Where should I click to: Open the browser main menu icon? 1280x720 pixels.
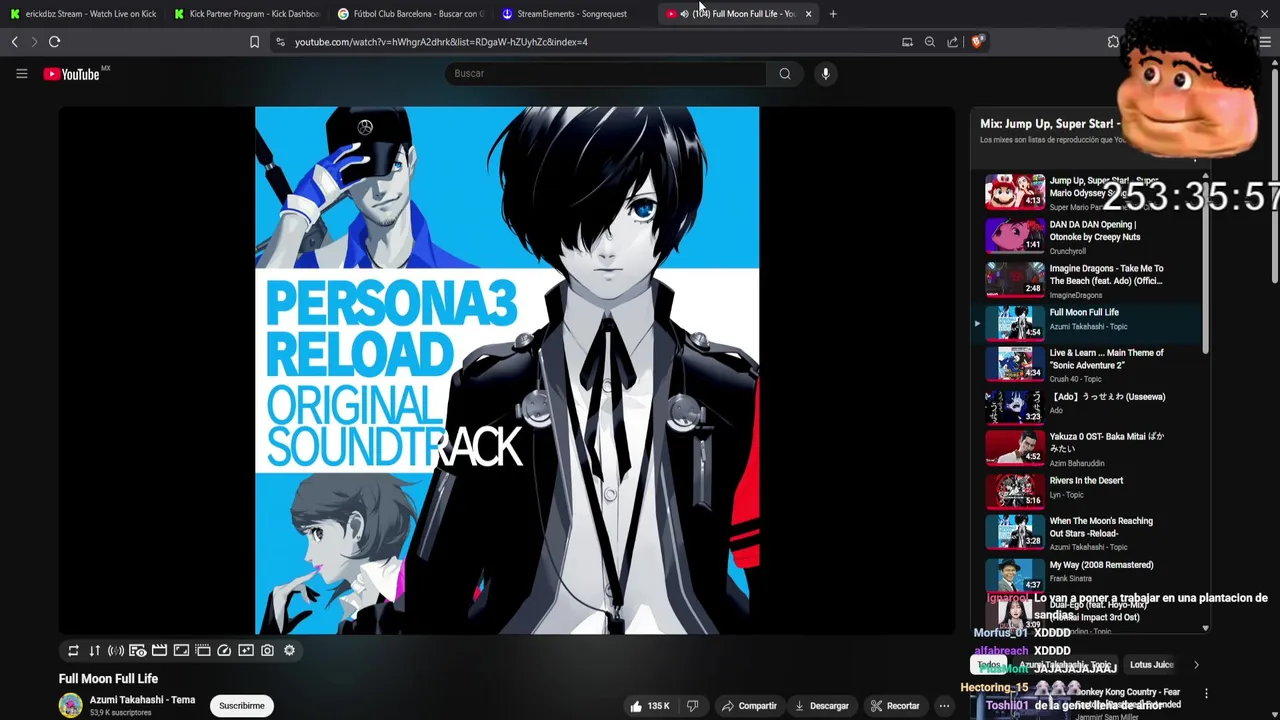(x=1265, y=42)
